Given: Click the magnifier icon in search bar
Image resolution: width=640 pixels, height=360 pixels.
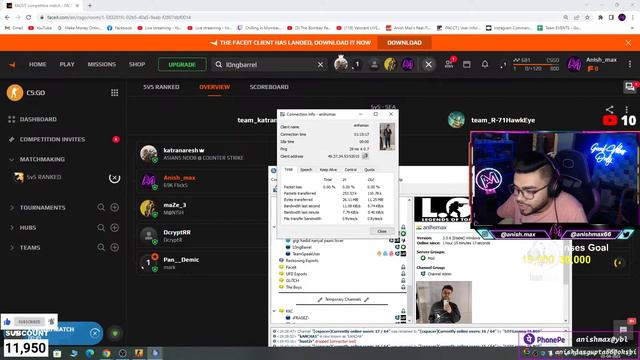Looking at the screenshot, I should click(219, 64).
